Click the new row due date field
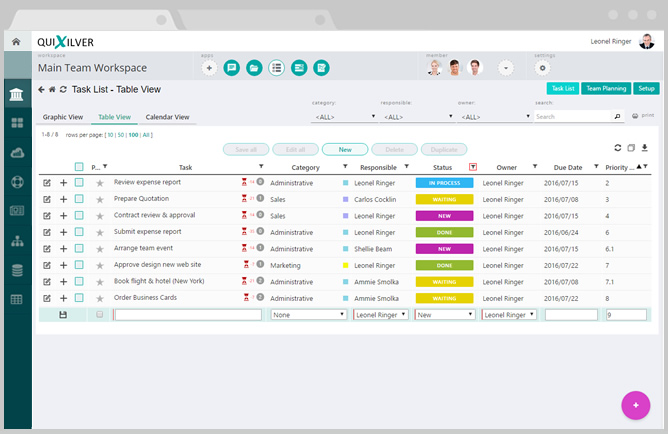The image size is (668, 434). pyautogui.click(x=571, y=315)
